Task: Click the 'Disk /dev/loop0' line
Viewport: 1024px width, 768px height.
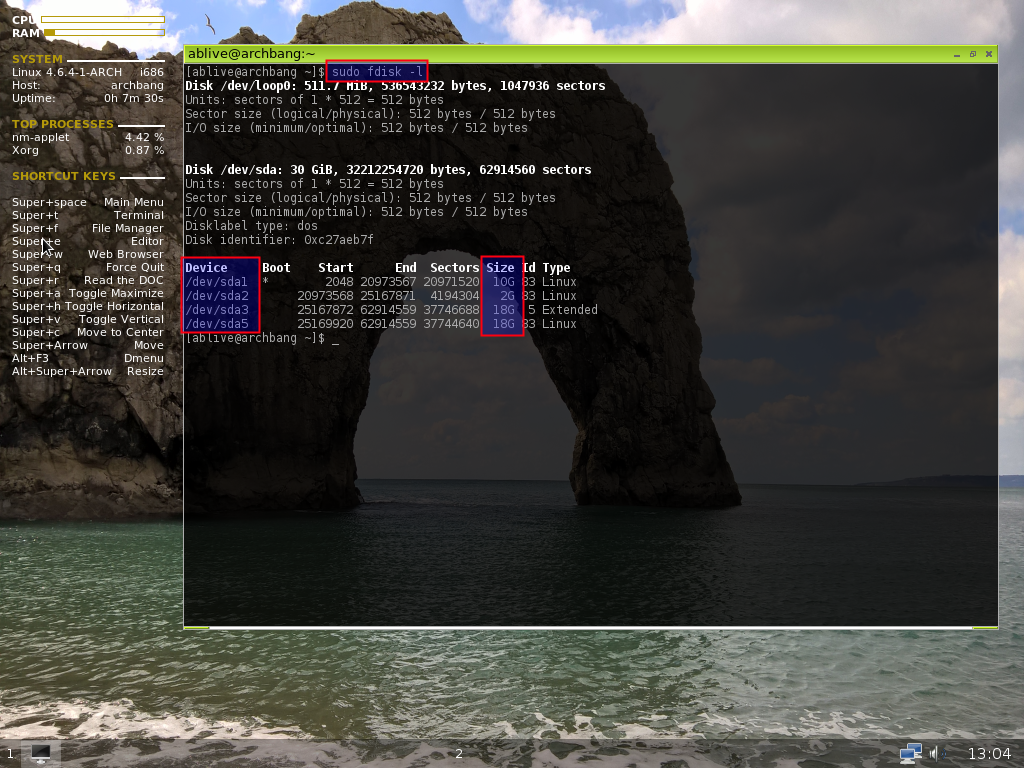Action: tap(395, 86)
